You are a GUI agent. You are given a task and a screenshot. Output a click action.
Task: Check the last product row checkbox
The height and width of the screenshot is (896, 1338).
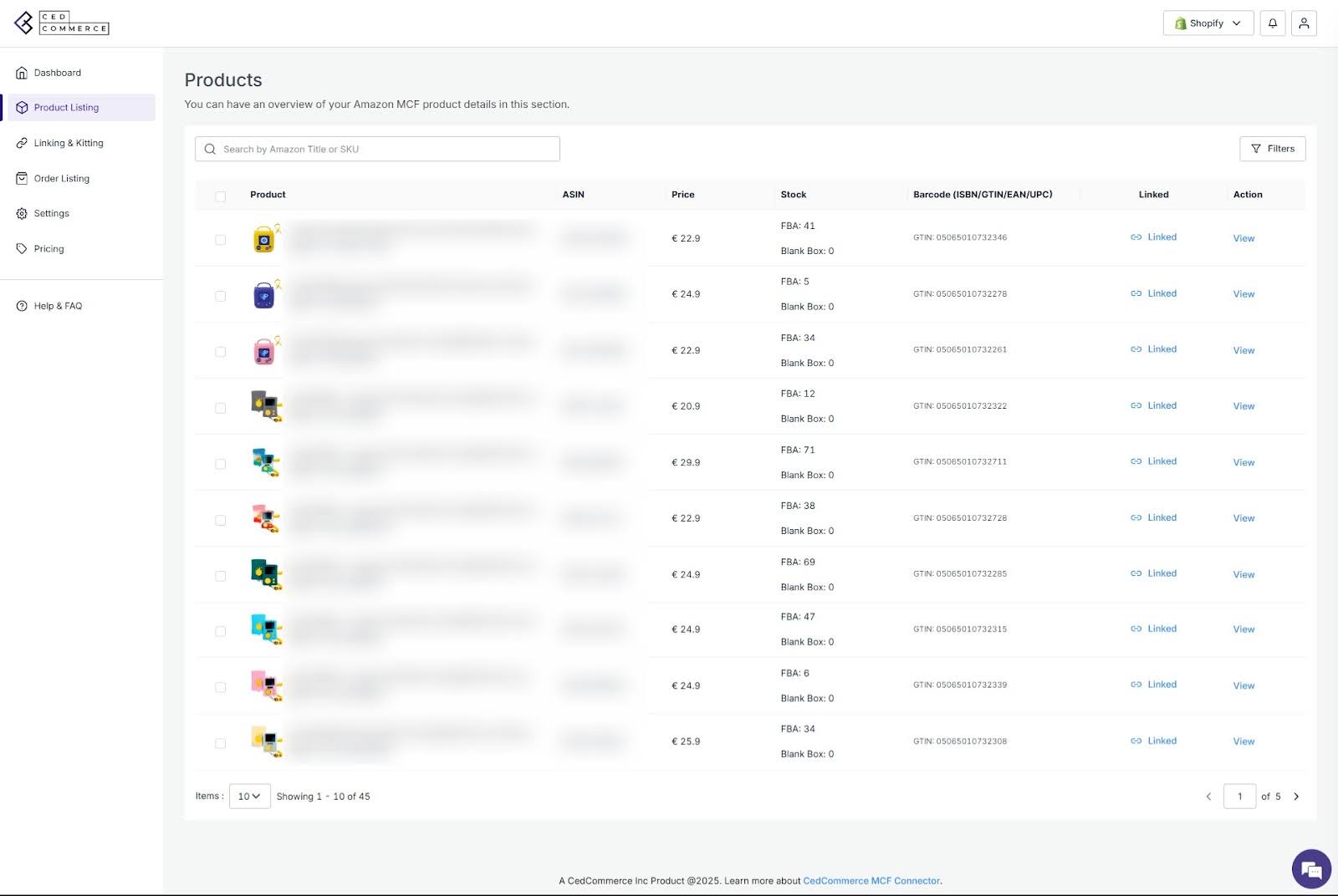(x=220, y=742)
